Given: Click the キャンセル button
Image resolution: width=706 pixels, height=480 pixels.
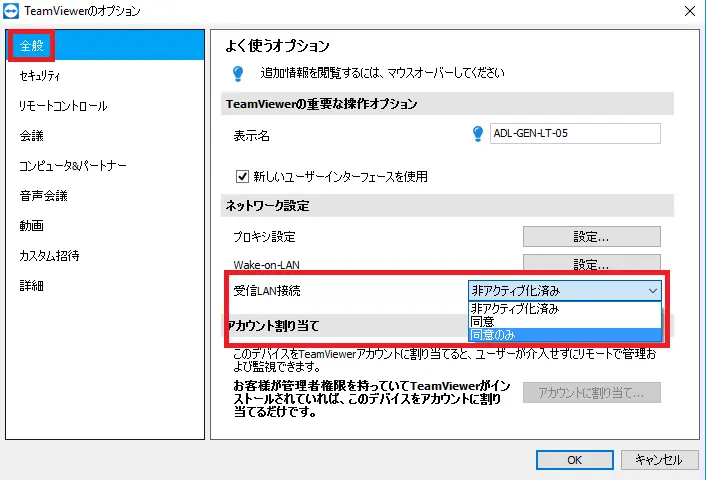Looking at the screenshot, I should [660, 460].
